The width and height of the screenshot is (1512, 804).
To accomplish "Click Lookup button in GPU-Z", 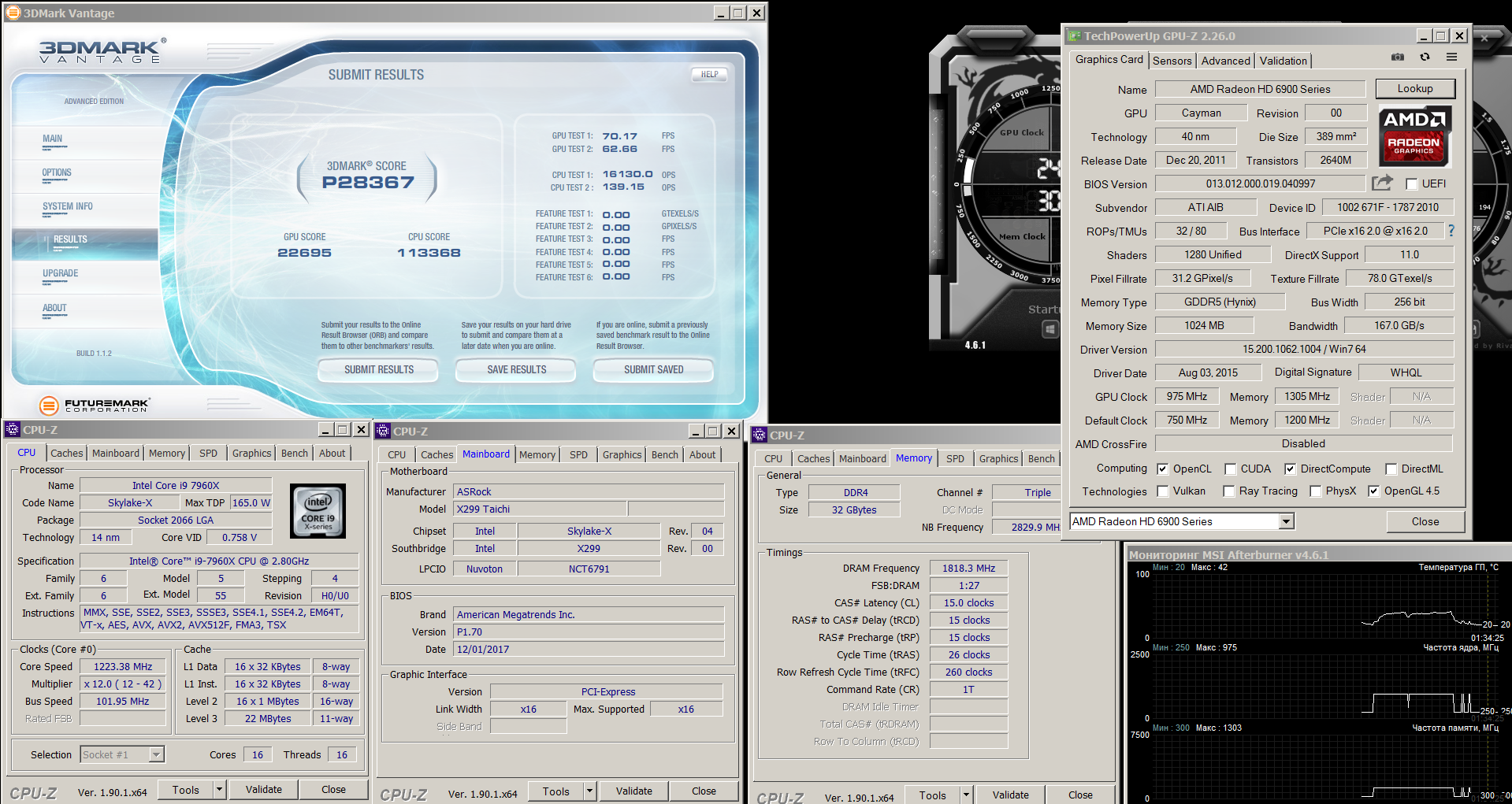I will tap(1415, 88).
